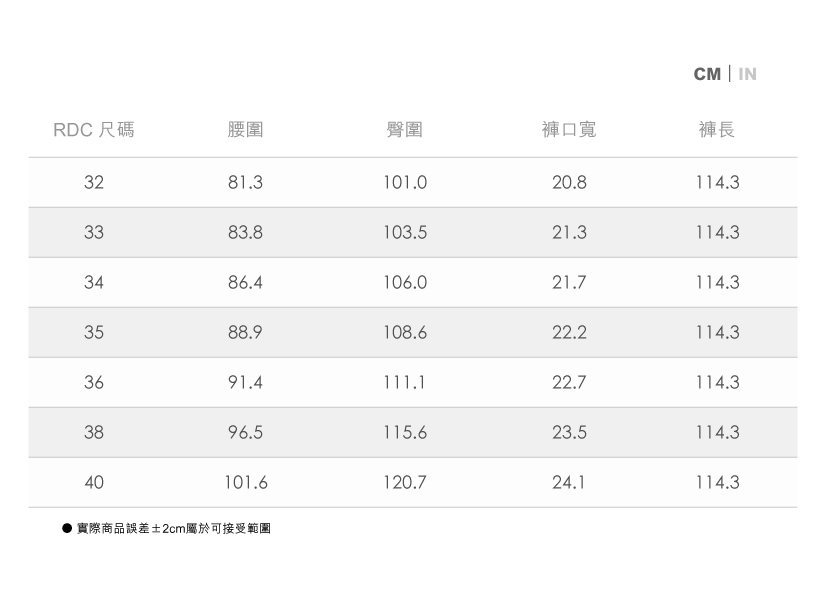This screenshot has height=600, width=825.
Task: Select the 臀圍 column header
Action: [404, 130]
